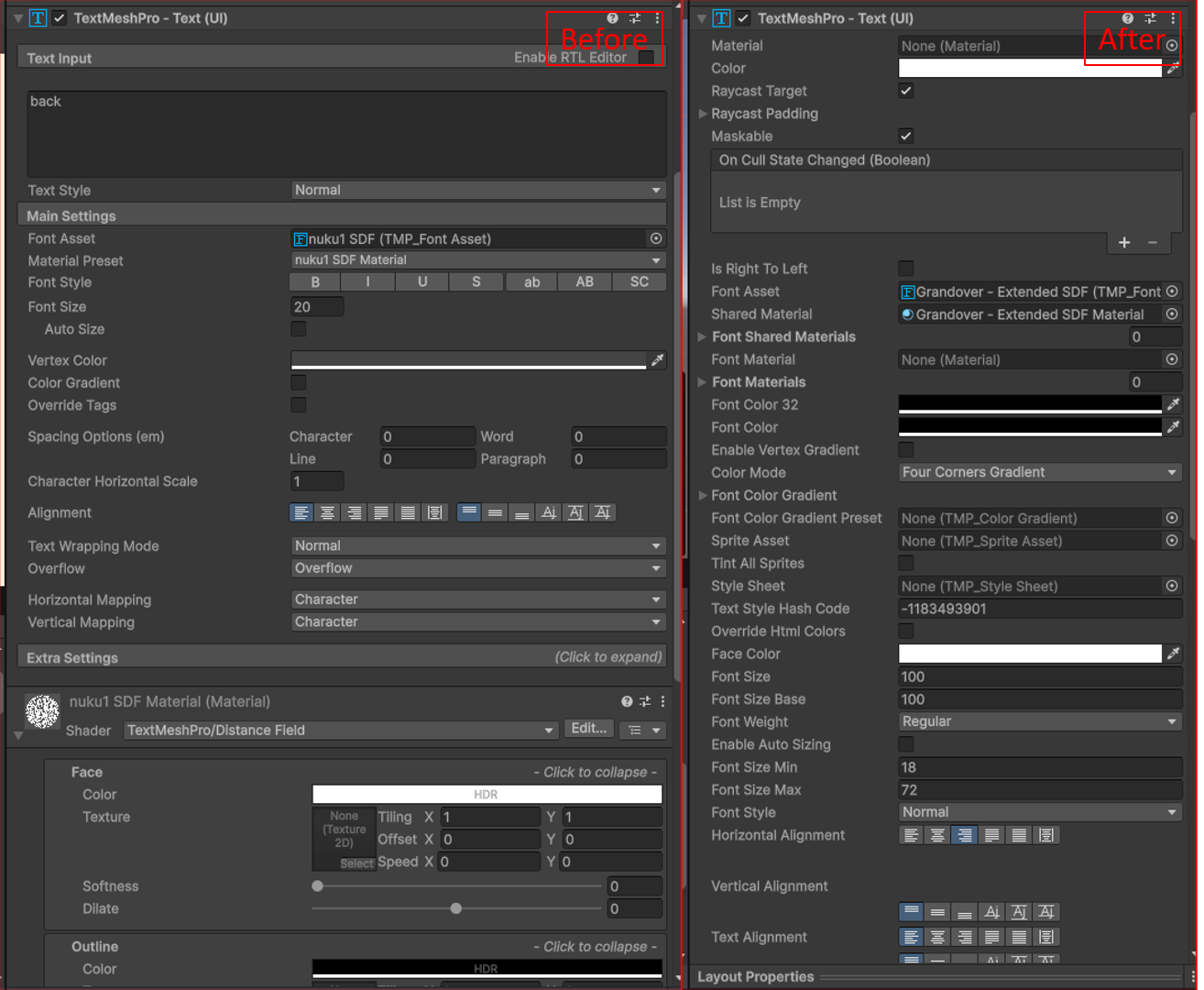The image size is (1204, 990).
Task: Uncheck Maskable checkbox
Action: (905, 136)
